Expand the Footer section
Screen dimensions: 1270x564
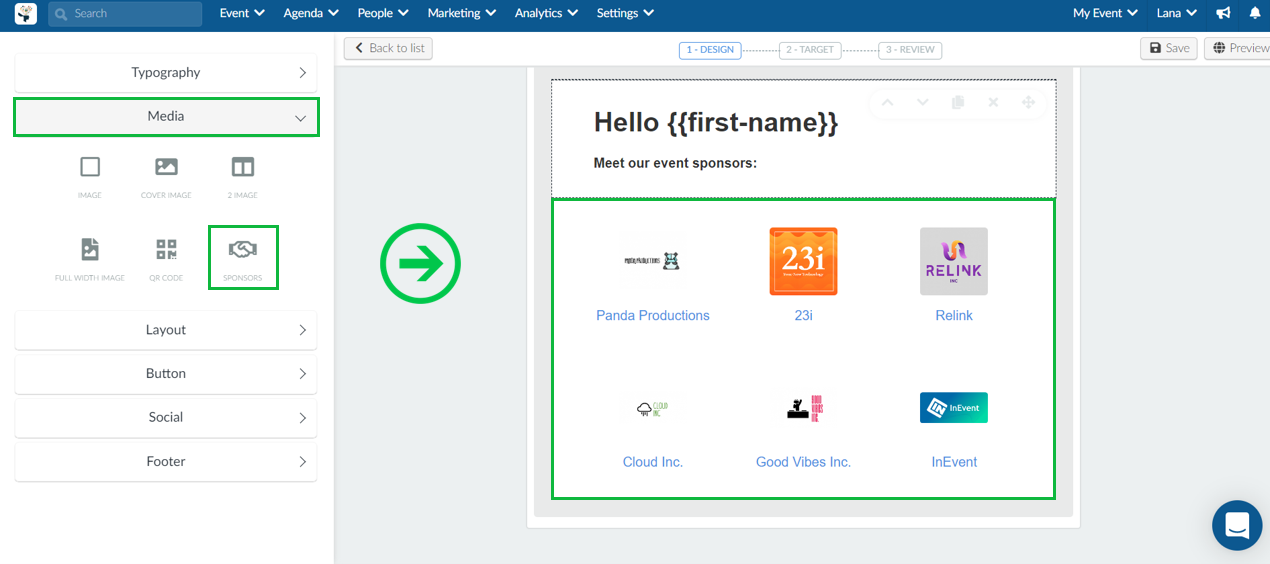(x=166, y=462)
